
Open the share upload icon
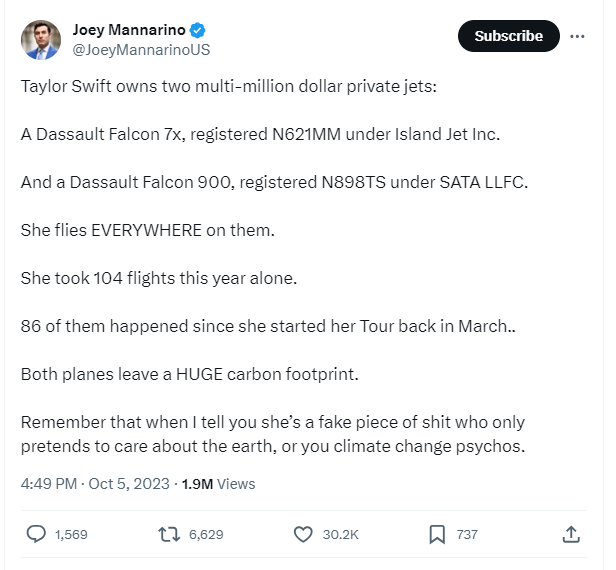click(x=571, y=535)
